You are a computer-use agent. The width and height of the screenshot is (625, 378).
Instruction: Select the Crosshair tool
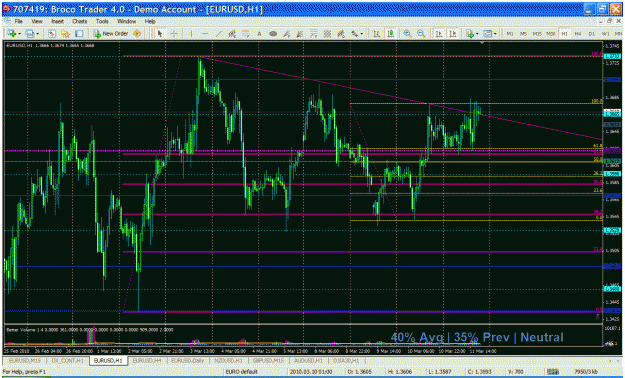coord(174,34)
